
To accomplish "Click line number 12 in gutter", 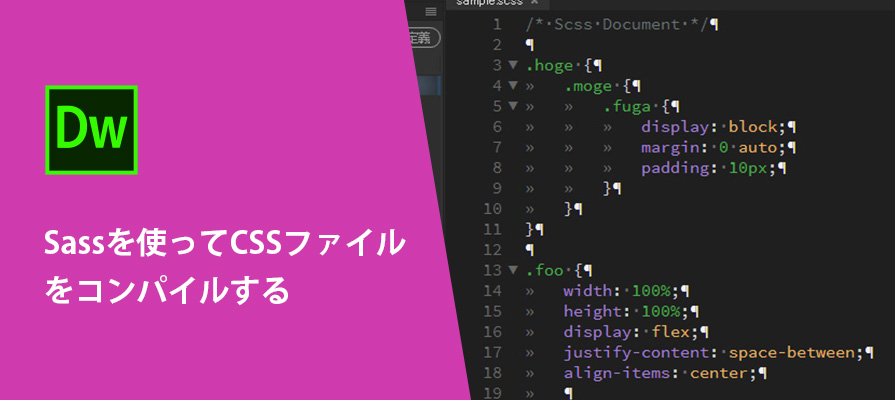I will coord(492,250).
